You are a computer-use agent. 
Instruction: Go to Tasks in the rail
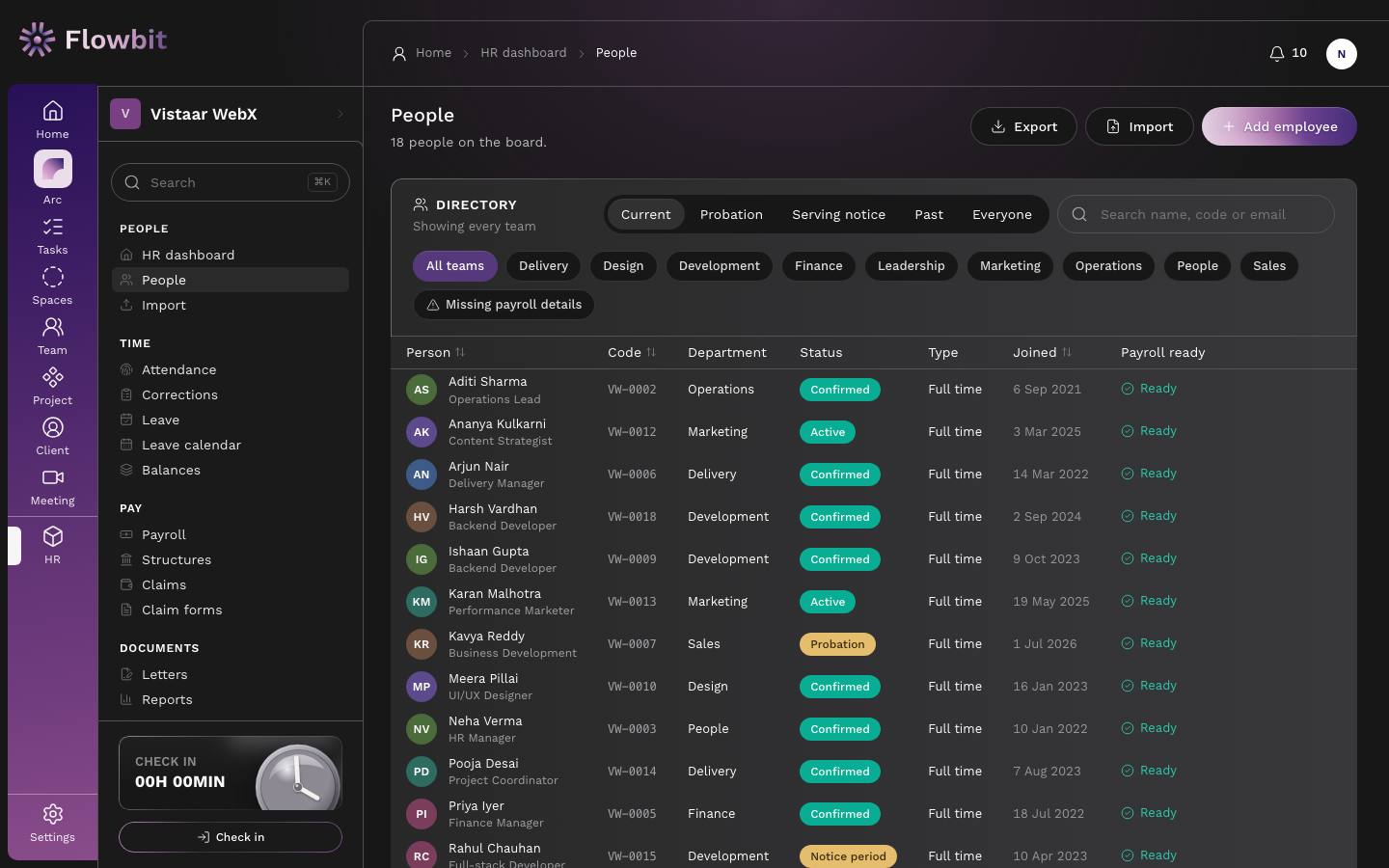coord(52,235)
